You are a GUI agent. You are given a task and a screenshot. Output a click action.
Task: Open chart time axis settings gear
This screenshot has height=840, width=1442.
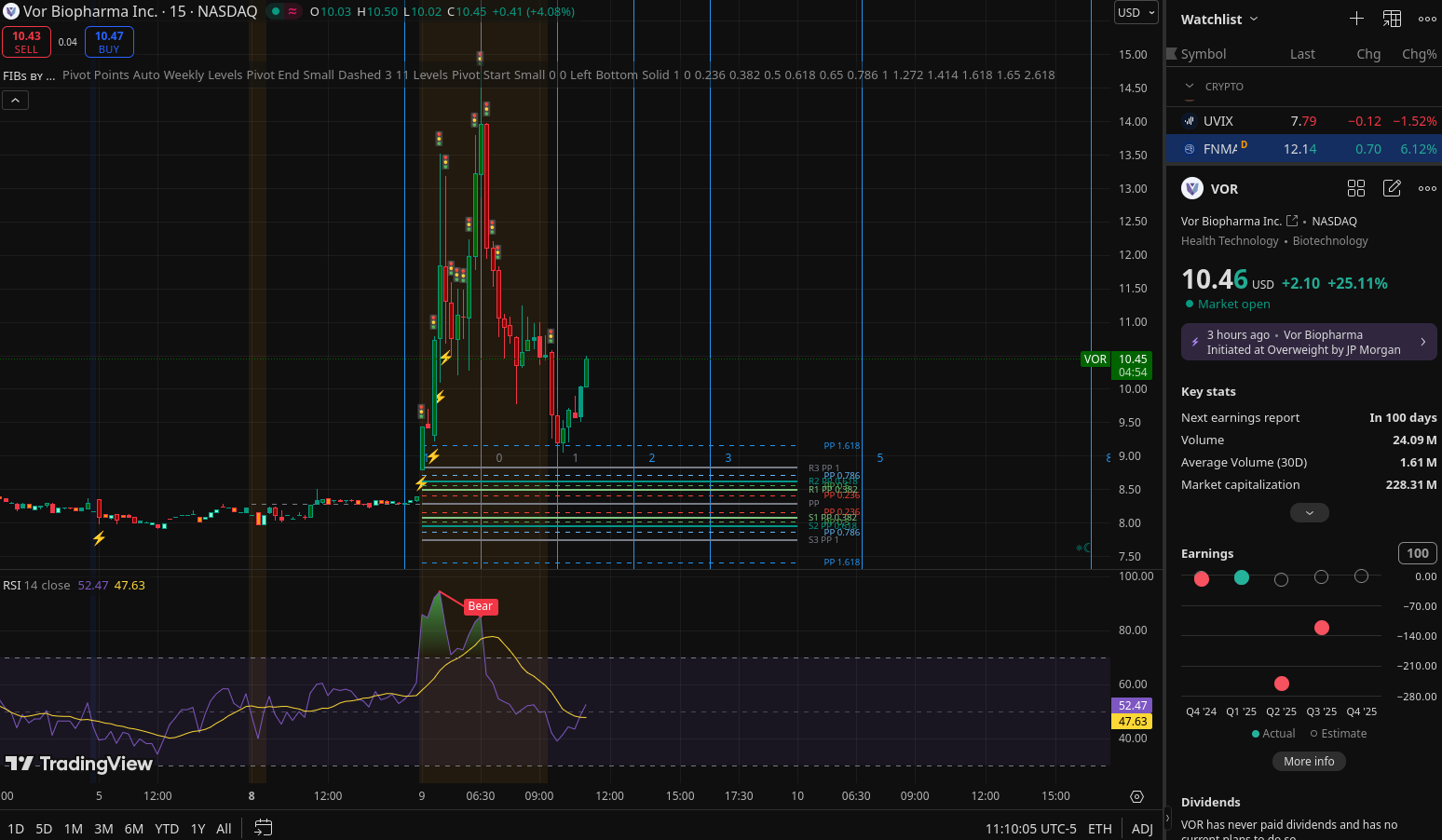1136,796
